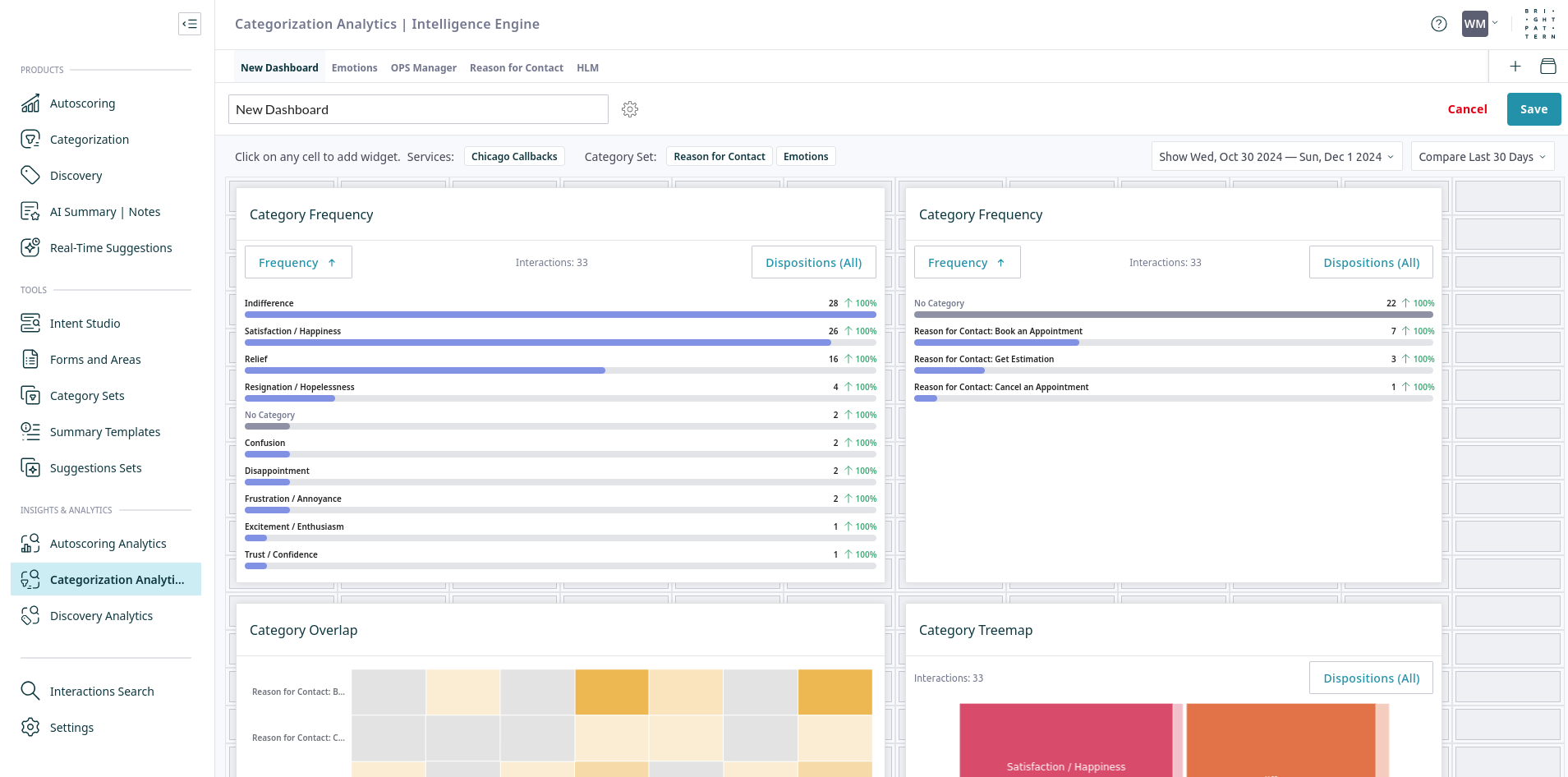The height and width of the screenshot is (777, 1568).
Task: Toggle the Reason for Contact category set chip
Action: [x=719, y=157]
